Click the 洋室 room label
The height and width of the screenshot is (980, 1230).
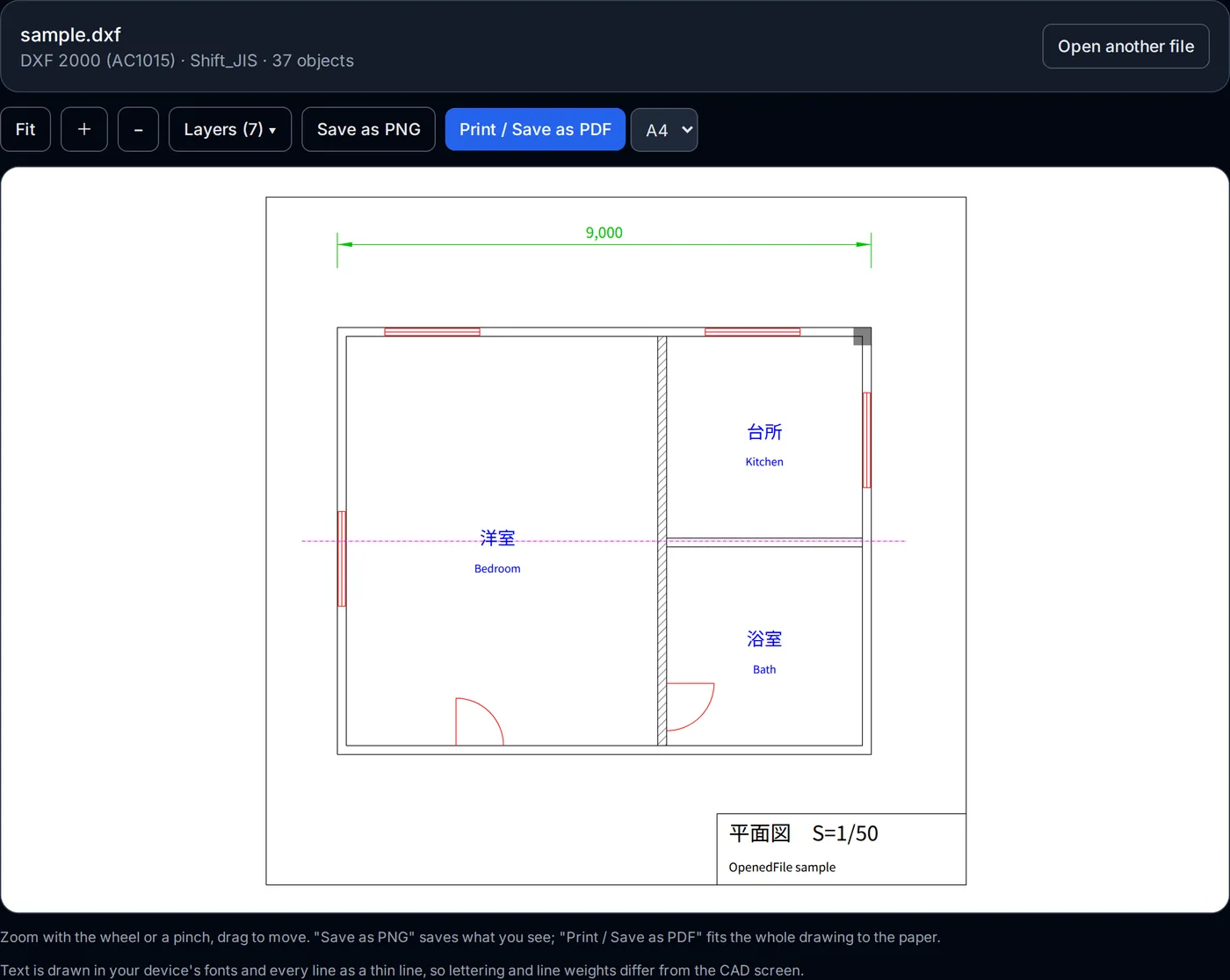point(497,537)
